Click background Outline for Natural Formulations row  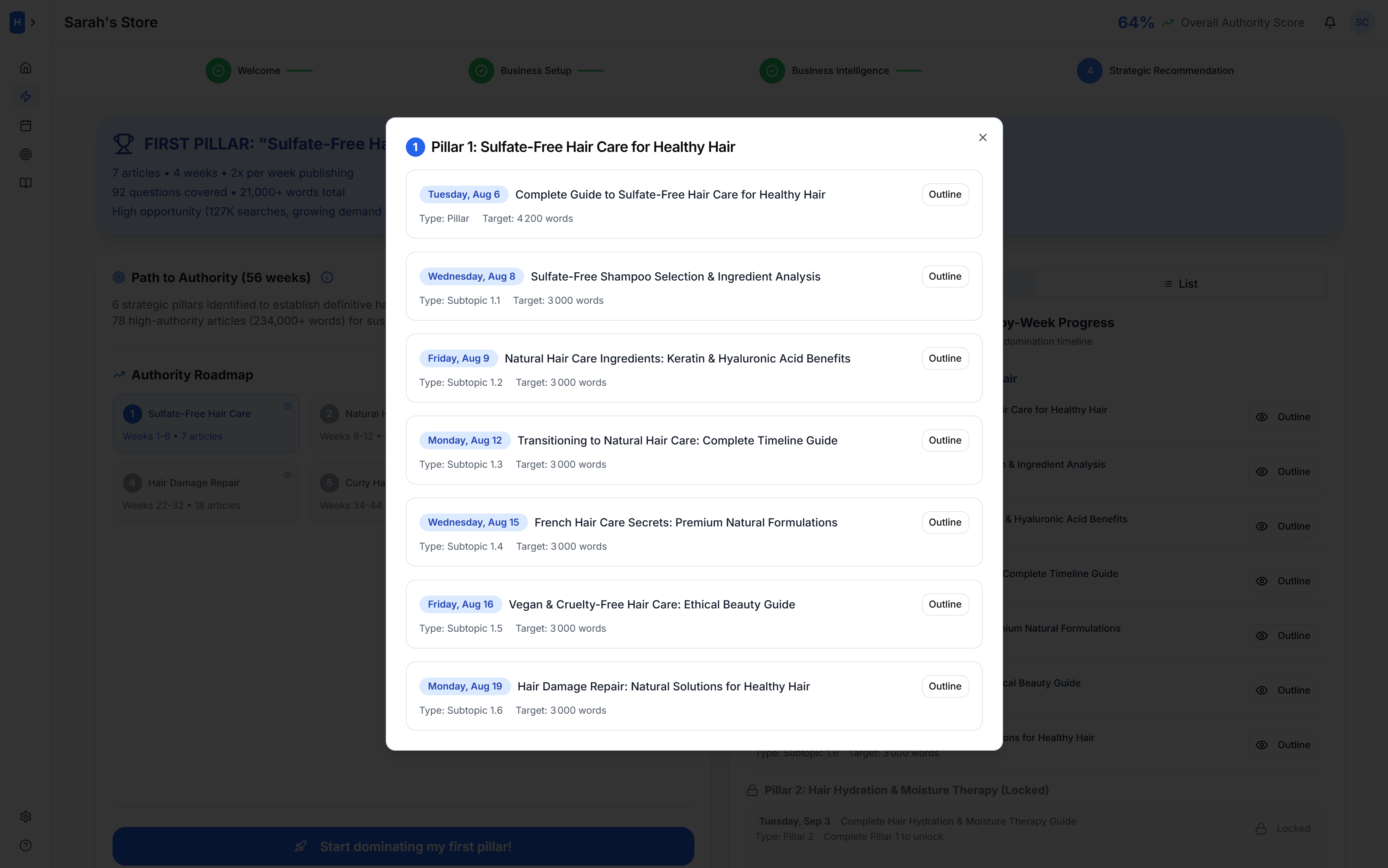click(x=1283, y=635)
